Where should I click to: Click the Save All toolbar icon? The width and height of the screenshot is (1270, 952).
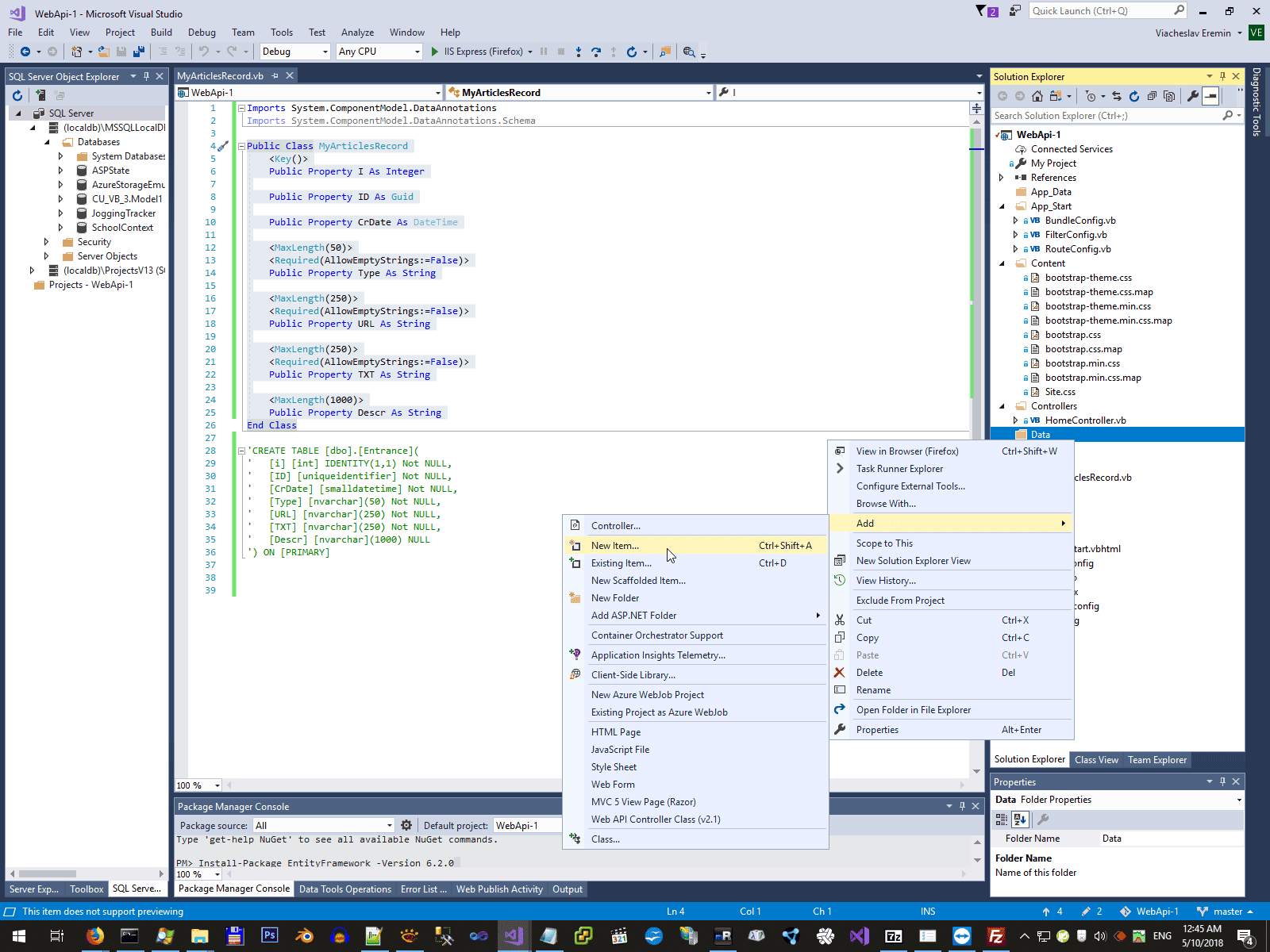[139, 52]
